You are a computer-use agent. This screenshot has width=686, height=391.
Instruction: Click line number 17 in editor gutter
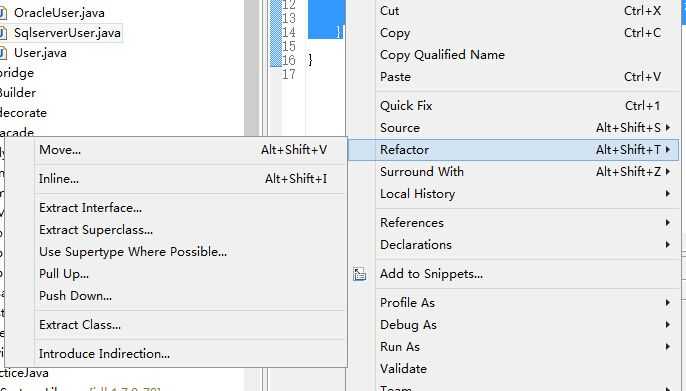tap(289, 74)
